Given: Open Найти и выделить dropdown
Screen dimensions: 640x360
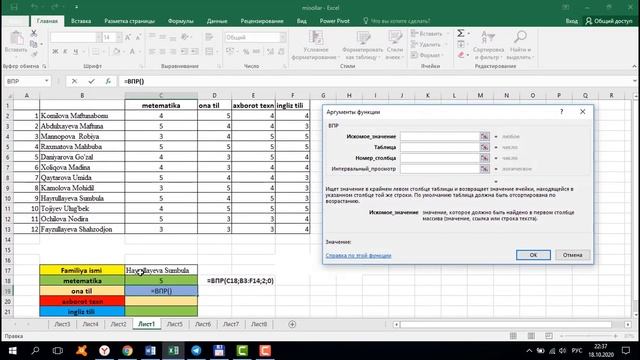Looking at the screenshot, I should (x=520, y=45).
